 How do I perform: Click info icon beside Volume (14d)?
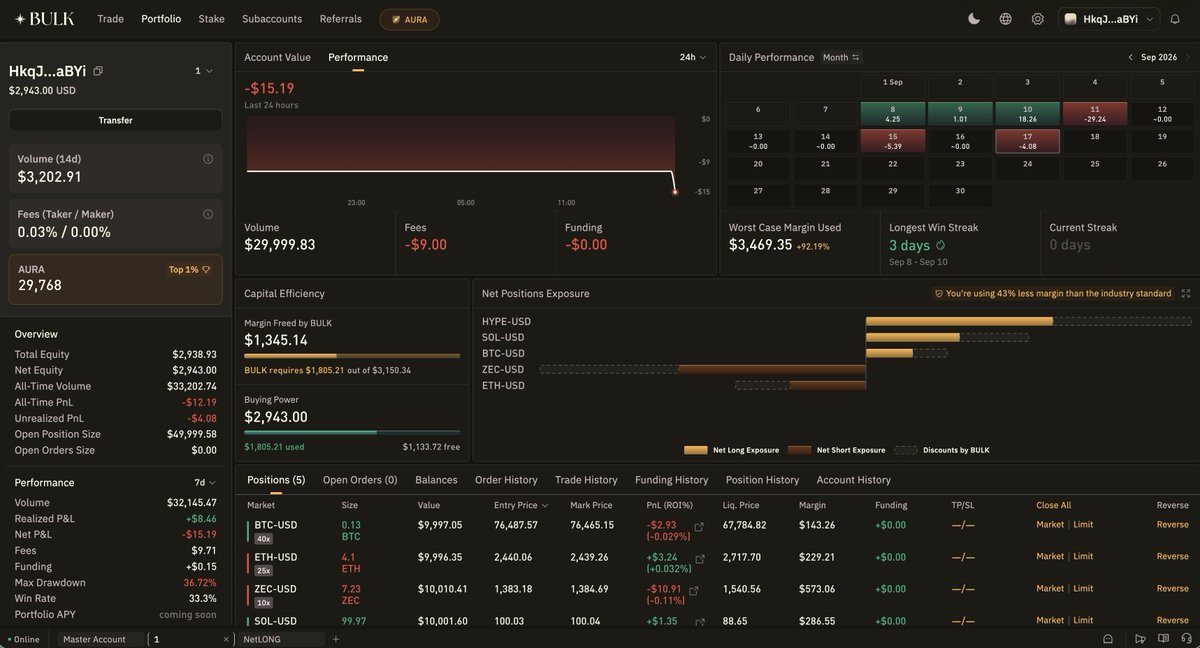pyautogui.click(x=208, y=159)
